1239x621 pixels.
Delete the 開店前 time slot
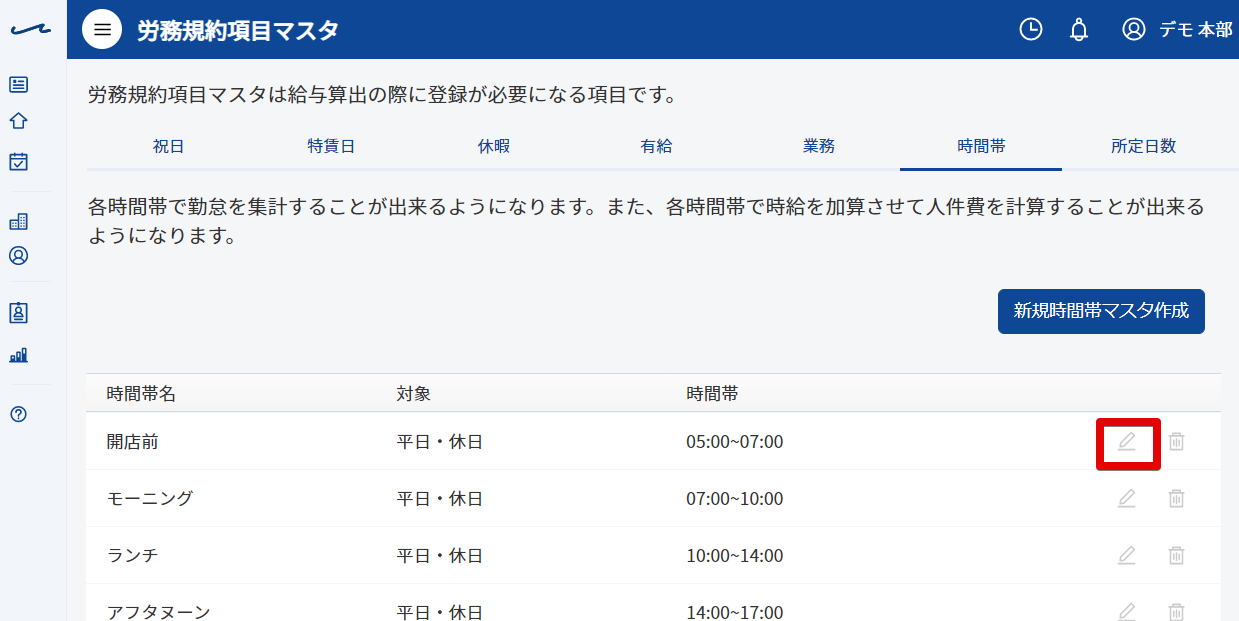(1177, 441)
